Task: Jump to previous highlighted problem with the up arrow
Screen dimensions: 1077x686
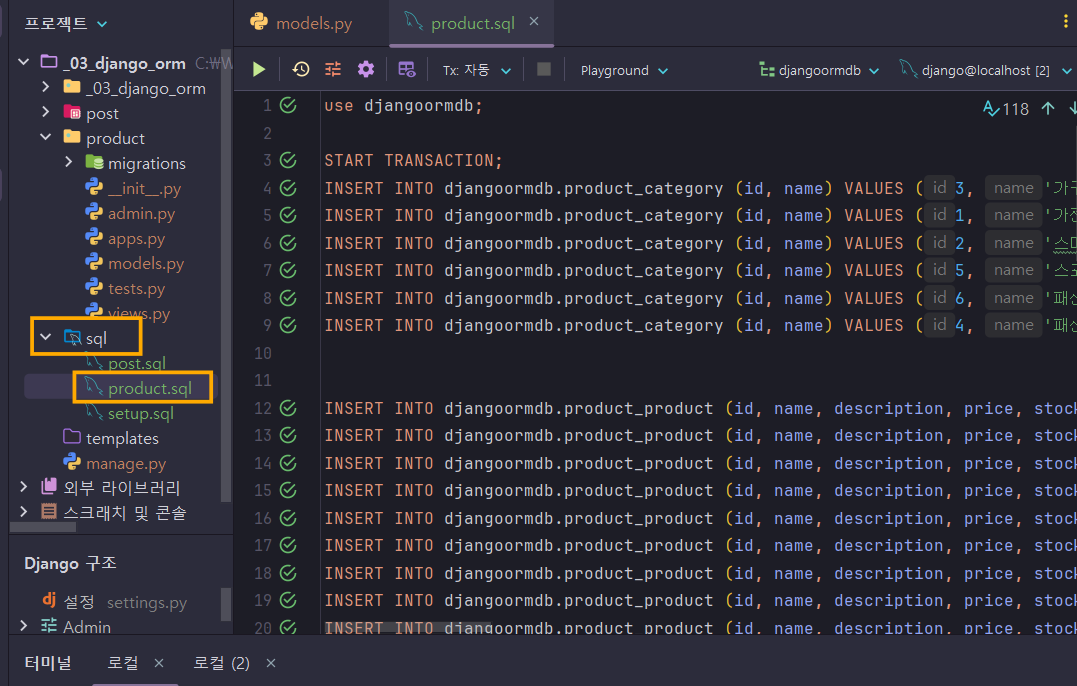Action: pos(1047,108)
